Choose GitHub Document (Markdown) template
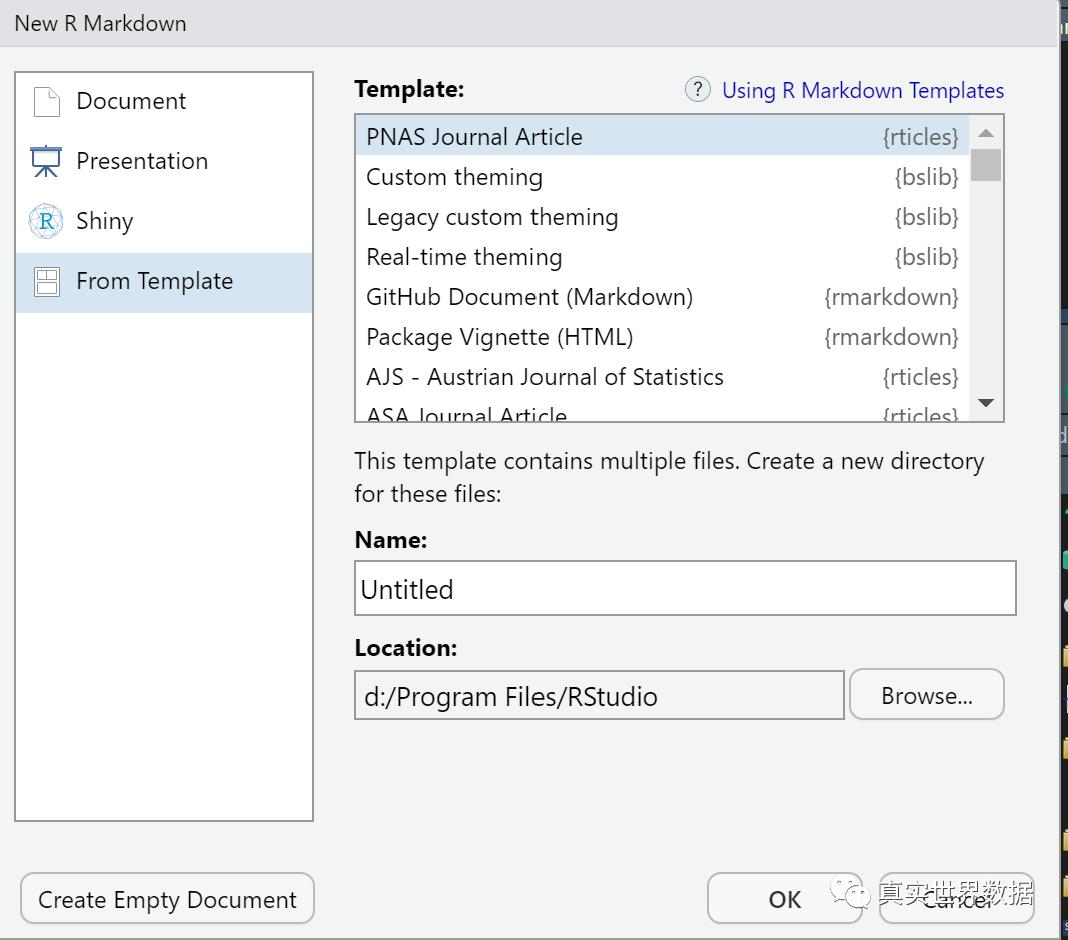 [x=529, y=297]
